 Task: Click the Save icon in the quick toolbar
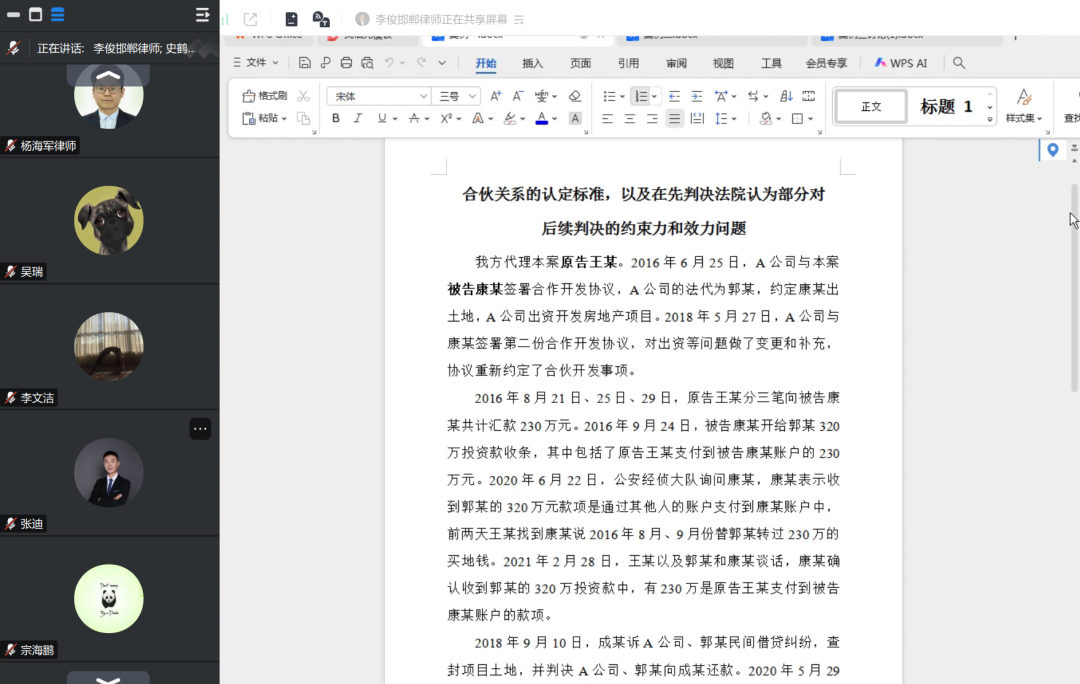[x=305, y=62]
